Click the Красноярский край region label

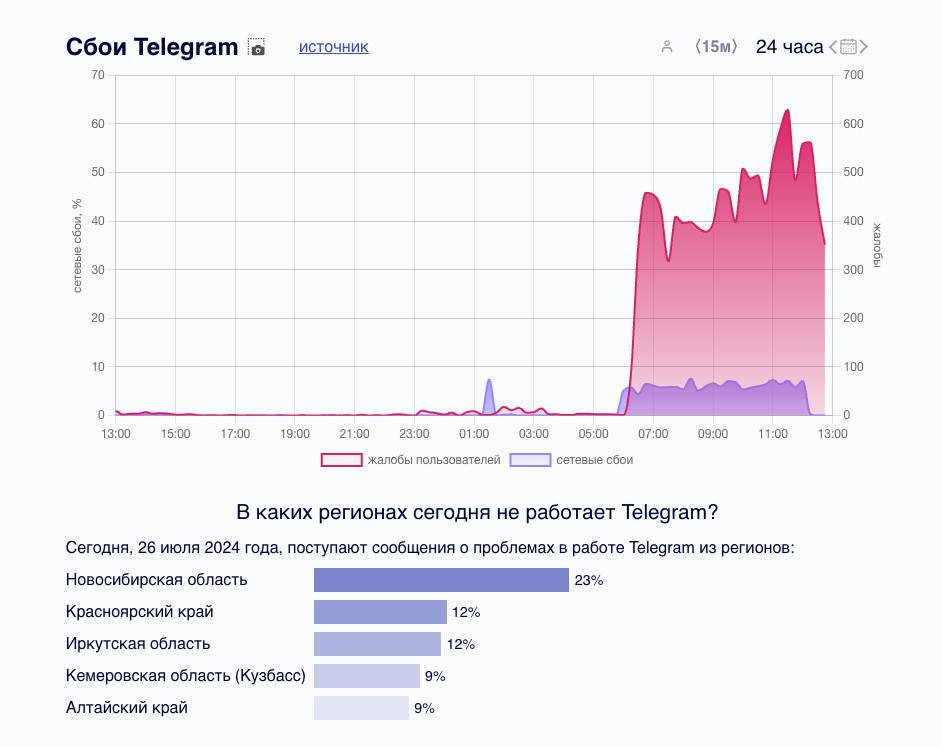[x=139, y=612]
